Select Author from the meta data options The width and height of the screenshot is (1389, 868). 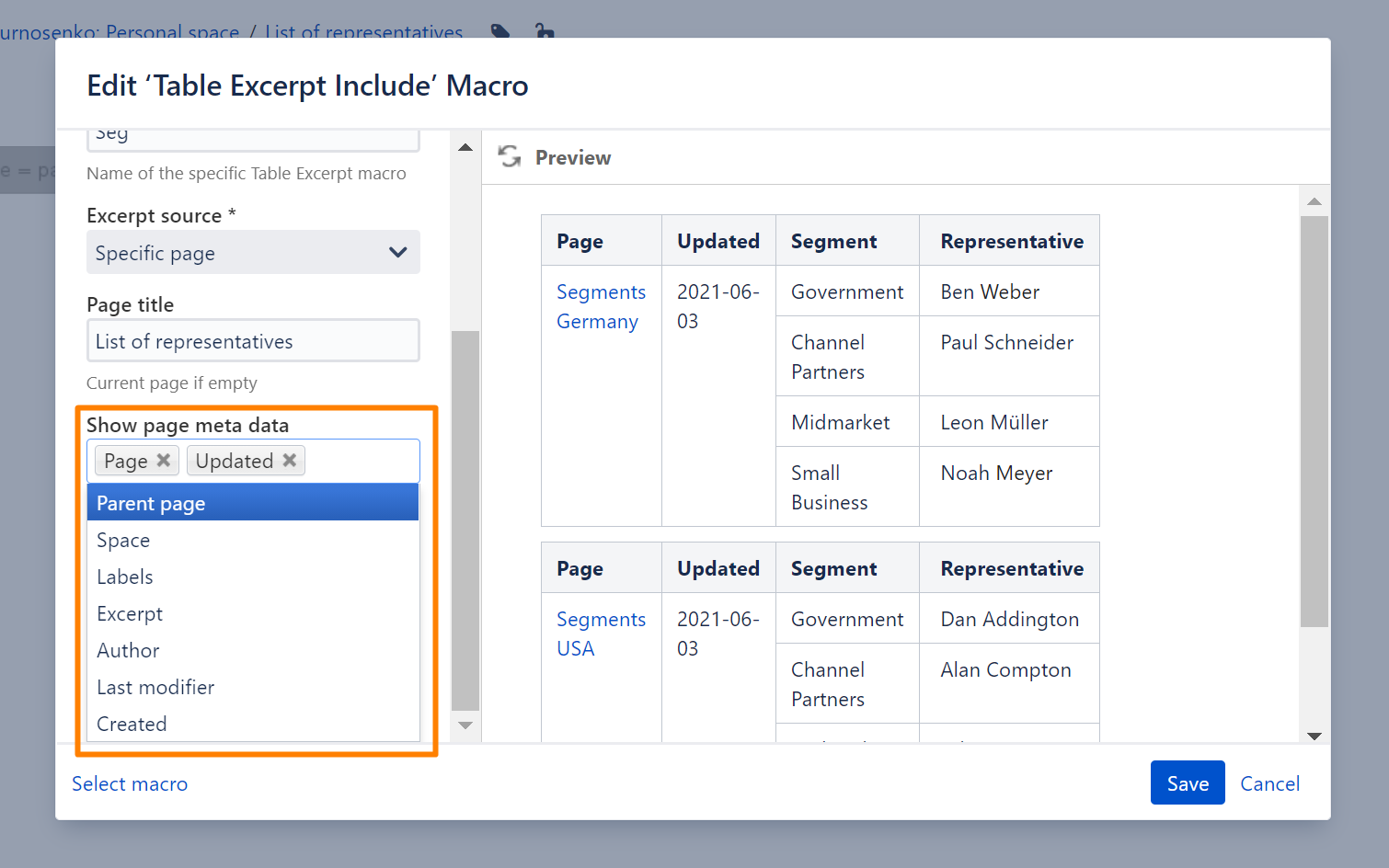253,650
